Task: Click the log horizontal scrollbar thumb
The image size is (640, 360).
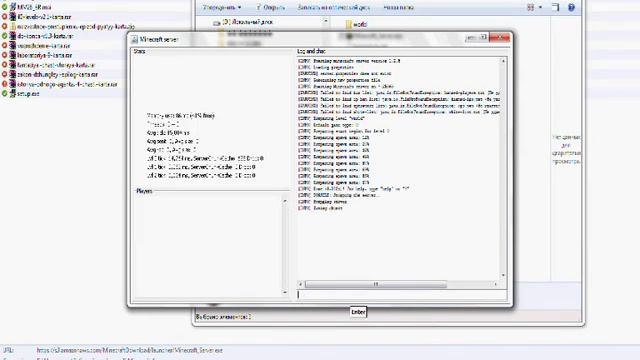Action: tap(376, 284)
